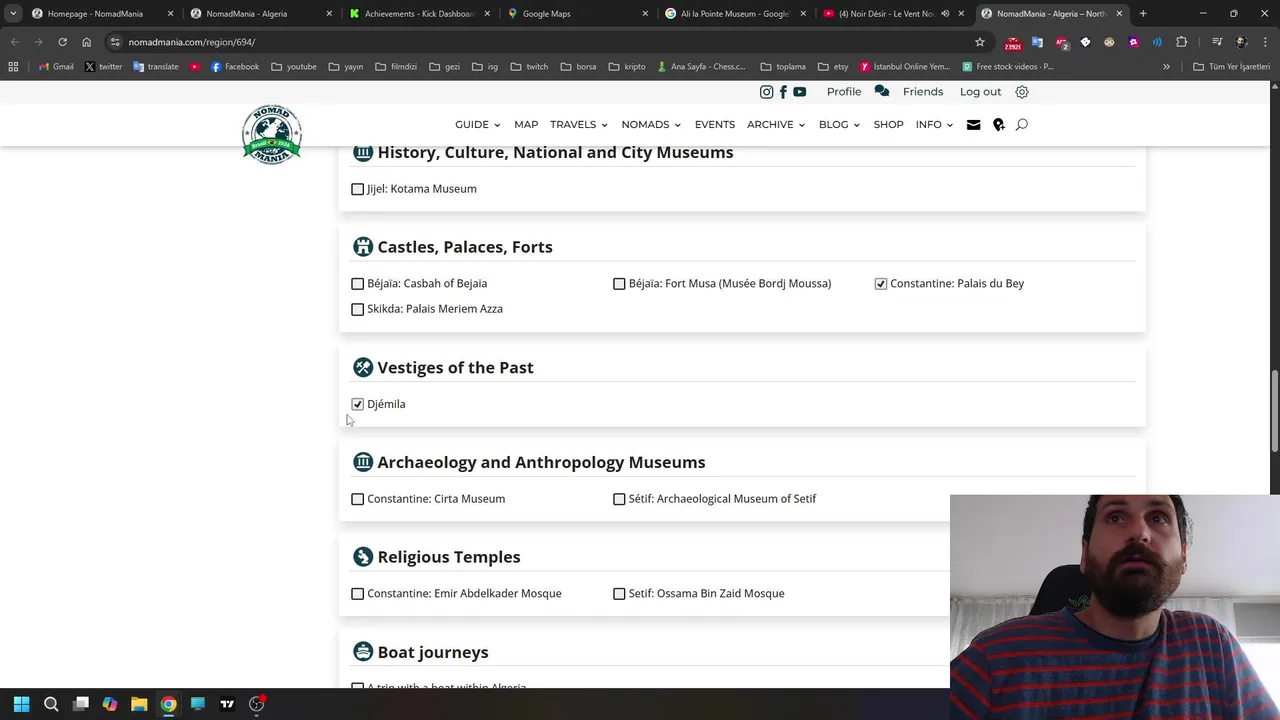1280x720 pixels.
Task: Click the page vertical scrollbar thumb
Action: [x=1275, y=411]
